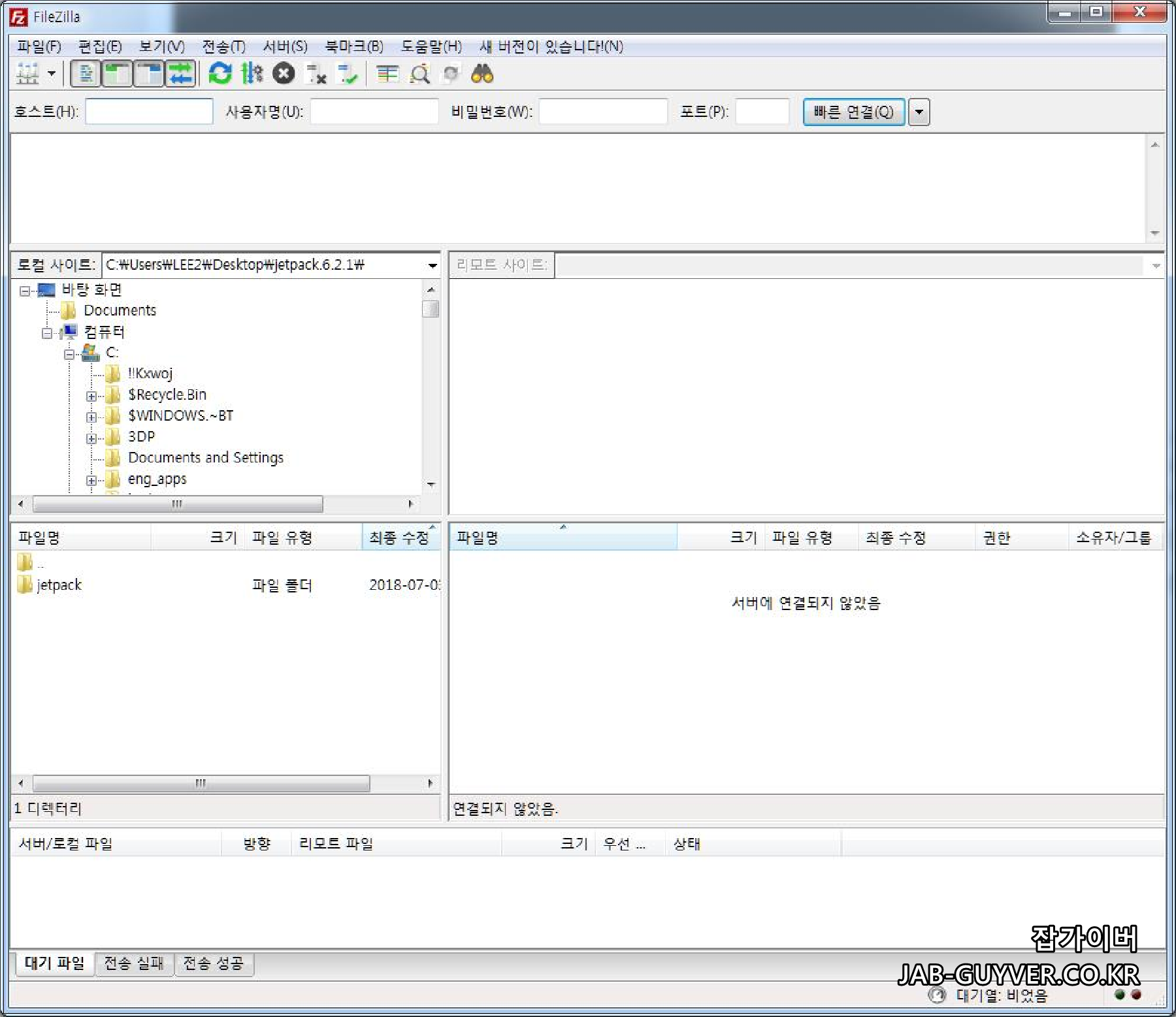This screenshot has height=1017, width=1176.
Task: Search files with the binoculars icon
Action: [x=482, y=74]
